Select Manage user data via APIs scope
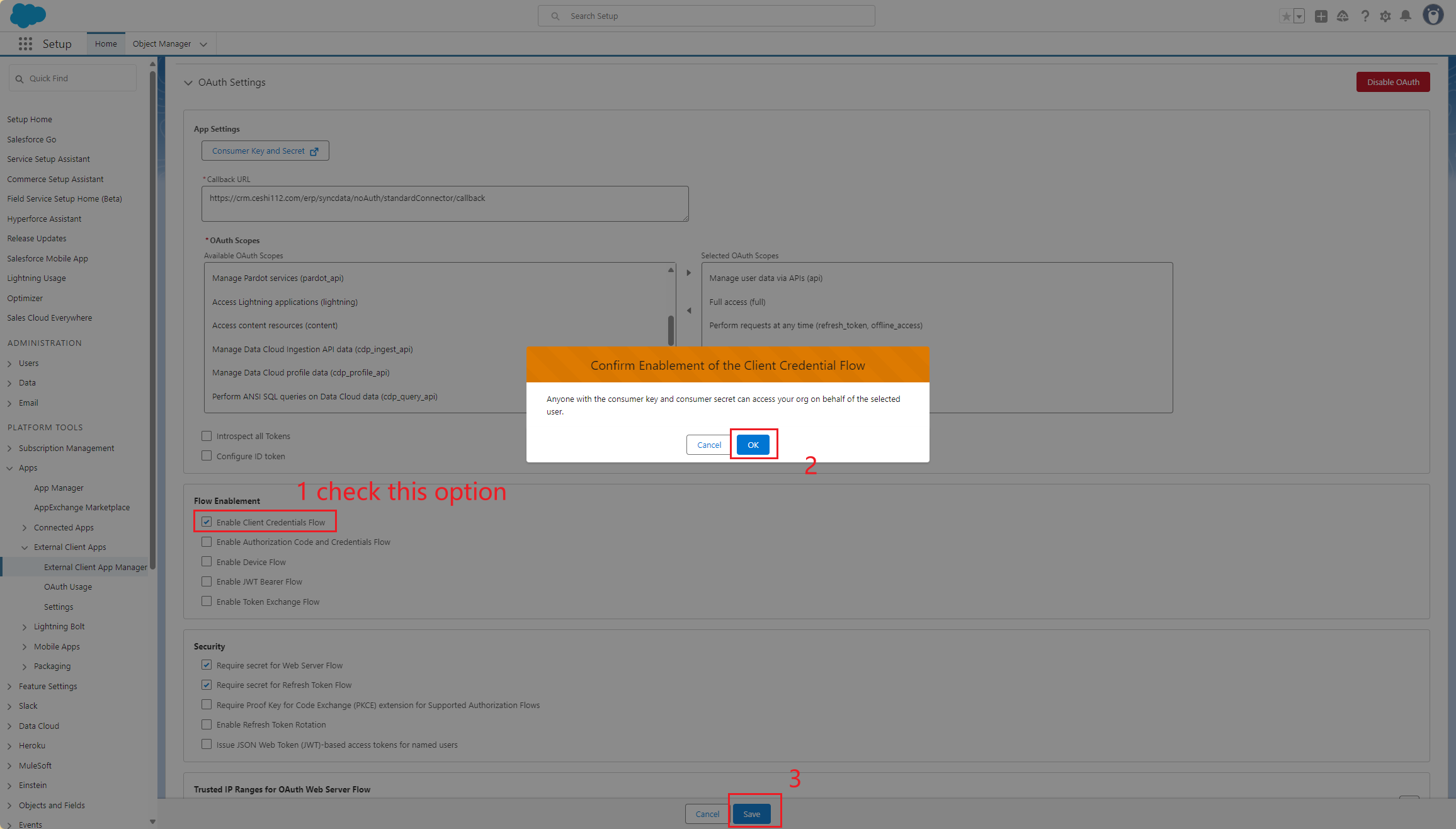This screenshot has width=1456, height=829. click(x=766, y=278)
